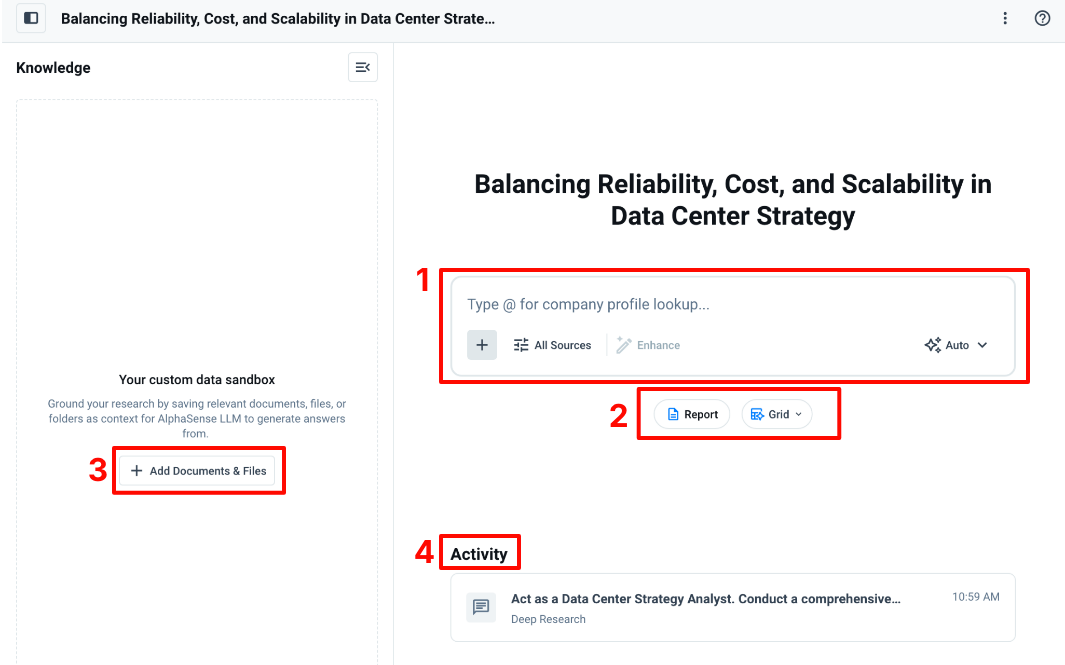1065x665 pixels.
Task: Open the Grid dropdown
Action: [777, 414]
